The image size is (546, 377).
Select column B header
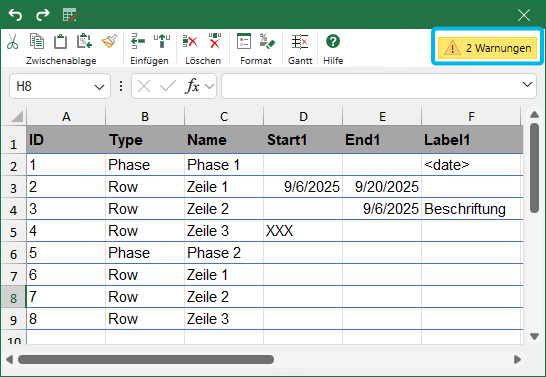[x=145, y=116]
